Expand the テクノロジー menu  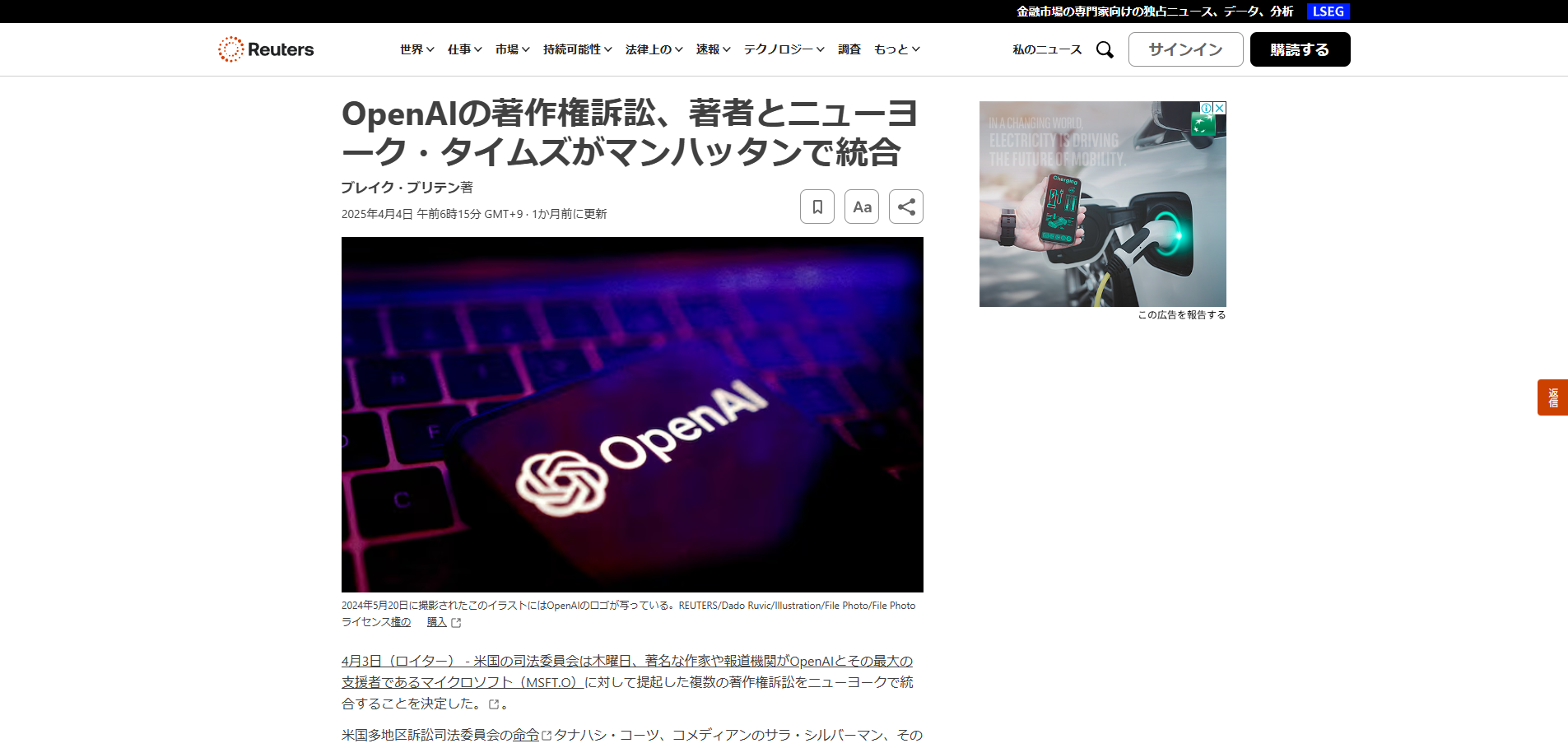tap(784, 49)
